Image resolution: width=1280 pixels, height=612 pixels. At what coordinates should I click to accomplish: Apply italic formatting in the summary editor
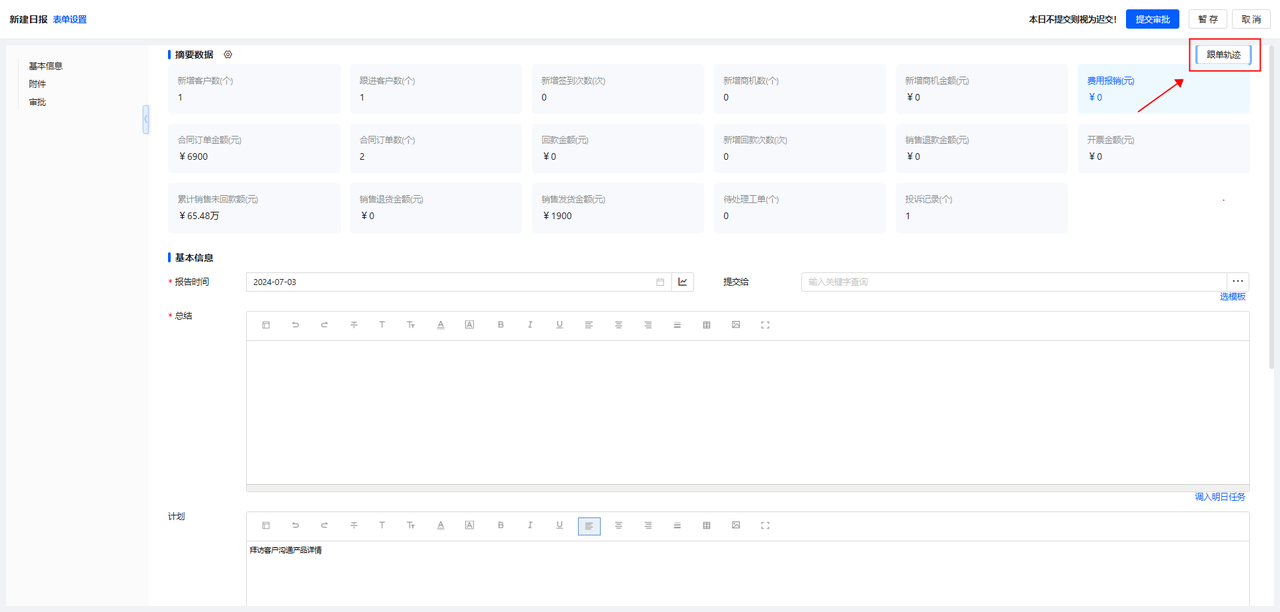tap(529, 325)
